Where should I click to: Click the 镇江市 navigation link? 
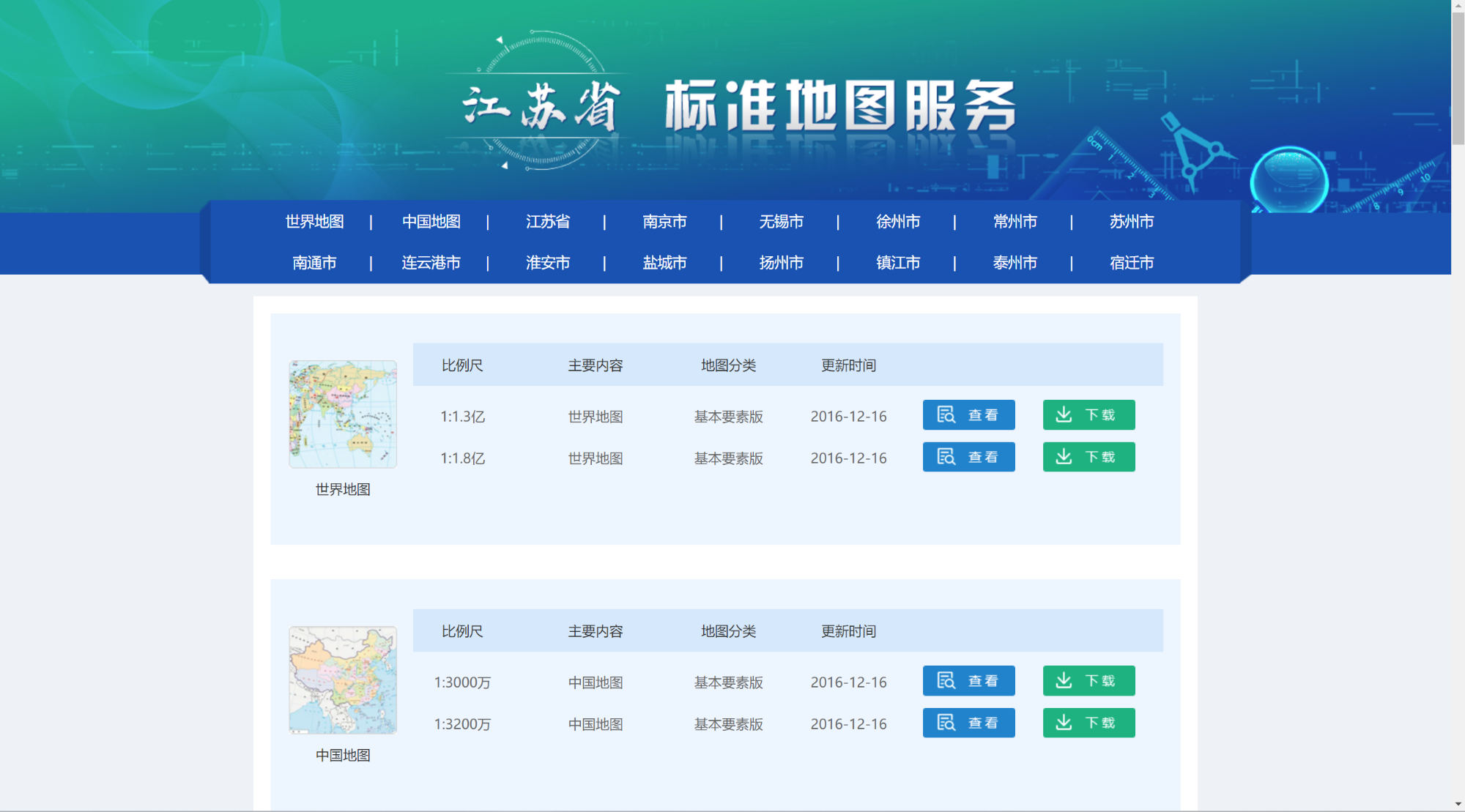[898, 262]
